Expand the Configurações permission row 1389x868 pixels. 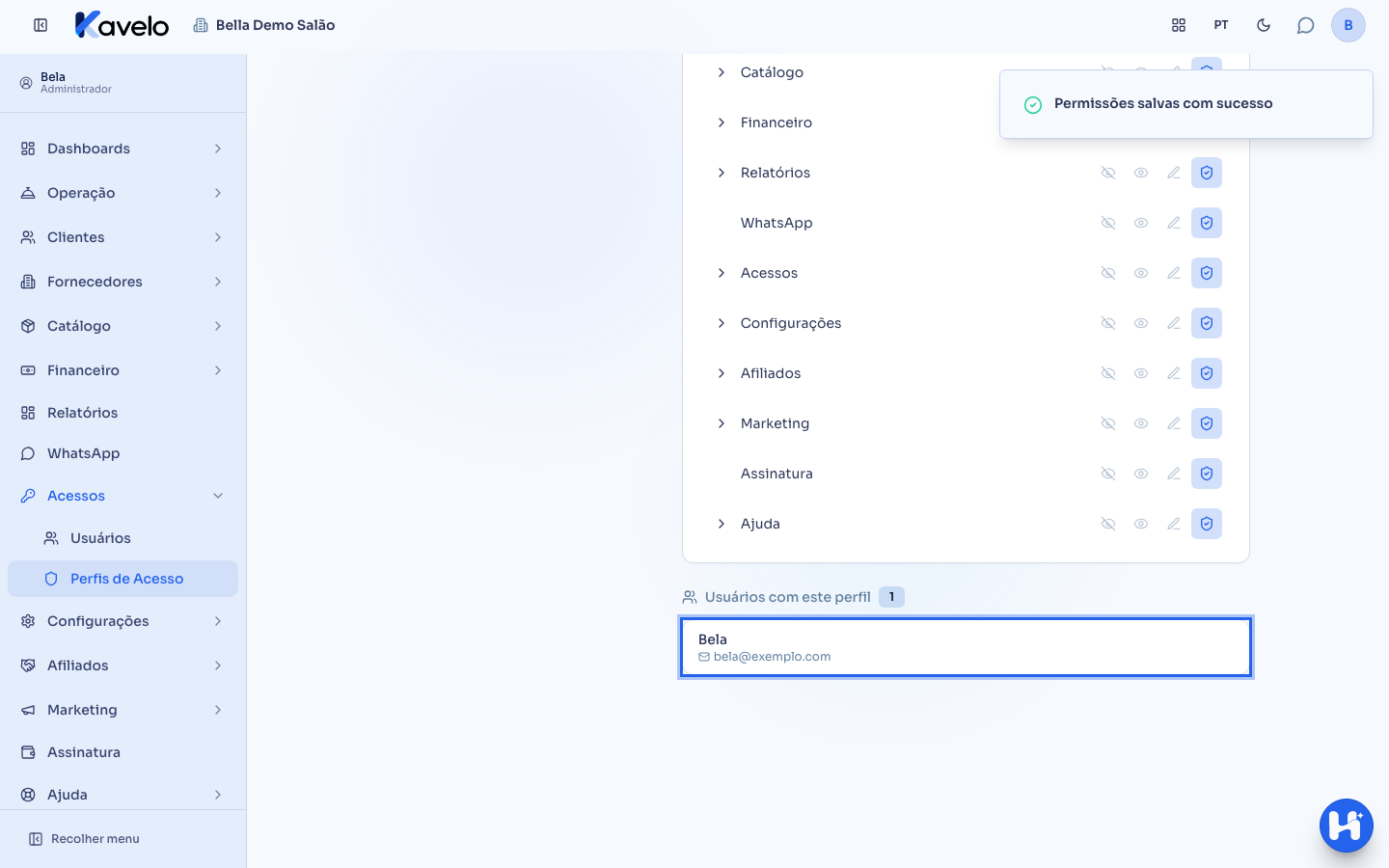pos(722,323)
